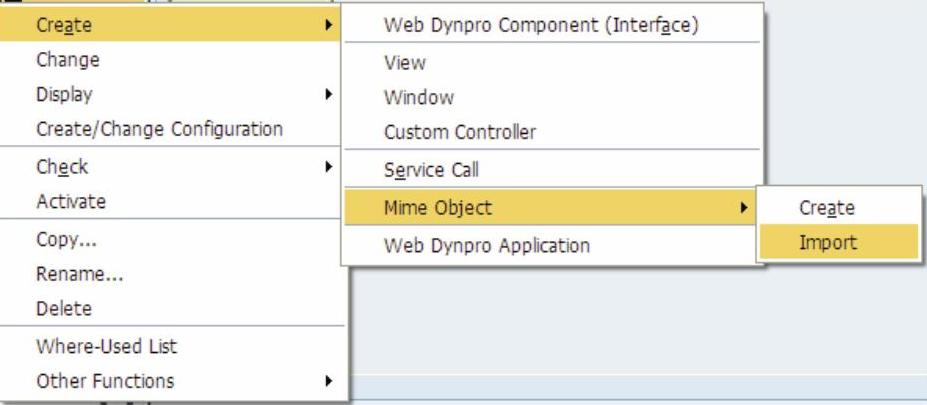Open the Display submenu entry
The height and width of the screenshot is (405, 927).
point(170,94)
